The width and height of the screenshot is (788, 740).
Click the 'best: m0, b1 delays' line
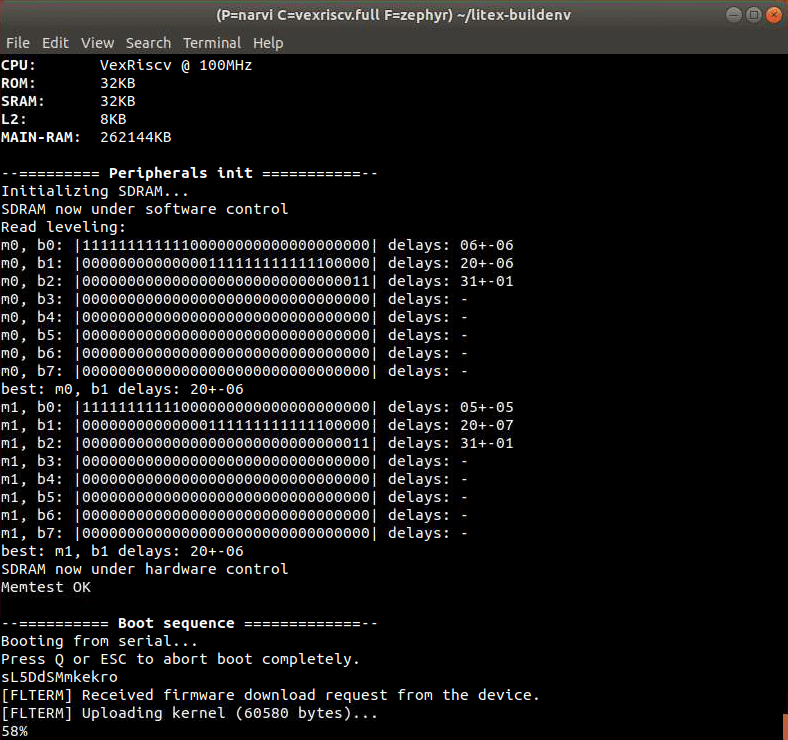pyautogui.click(x=122, y=389)
